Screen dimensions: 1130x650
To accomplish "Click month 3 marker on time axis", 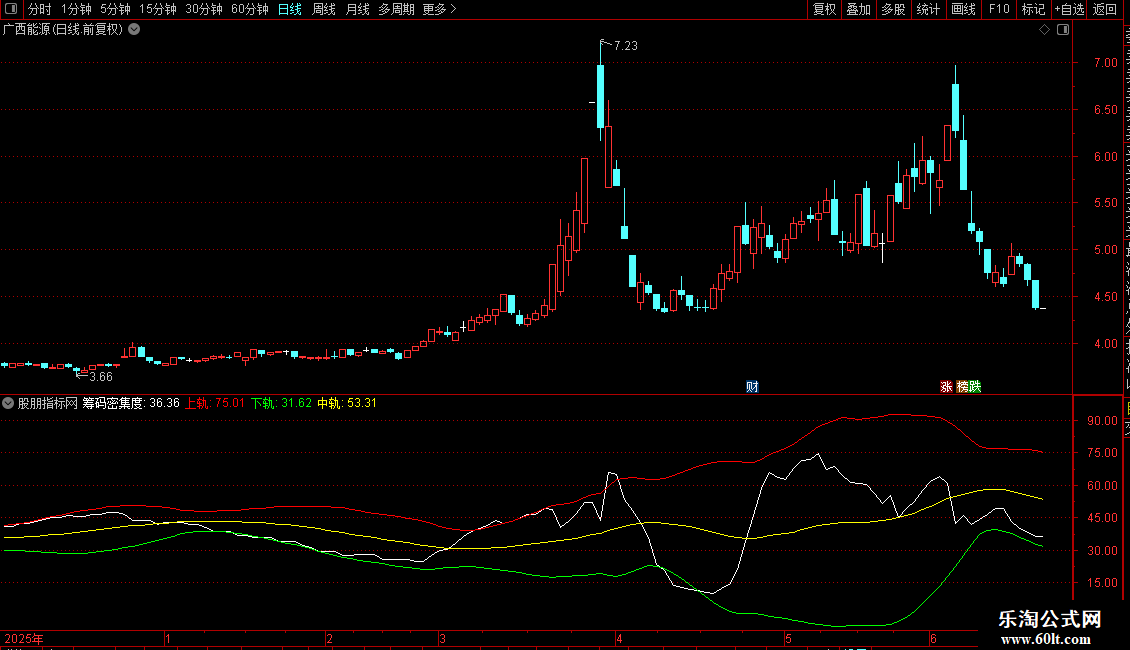I will pos(442,638).
